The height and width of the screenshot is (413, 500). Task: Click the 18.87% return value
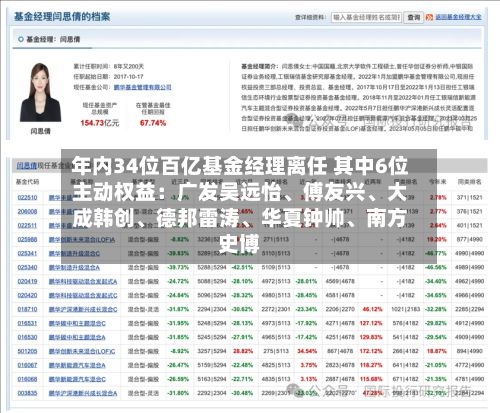click(437, 352)
